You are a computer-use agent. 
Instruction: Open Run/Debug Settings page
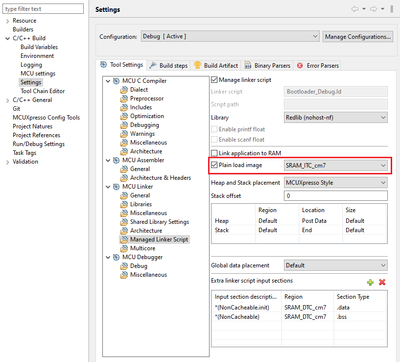[38, 144]
